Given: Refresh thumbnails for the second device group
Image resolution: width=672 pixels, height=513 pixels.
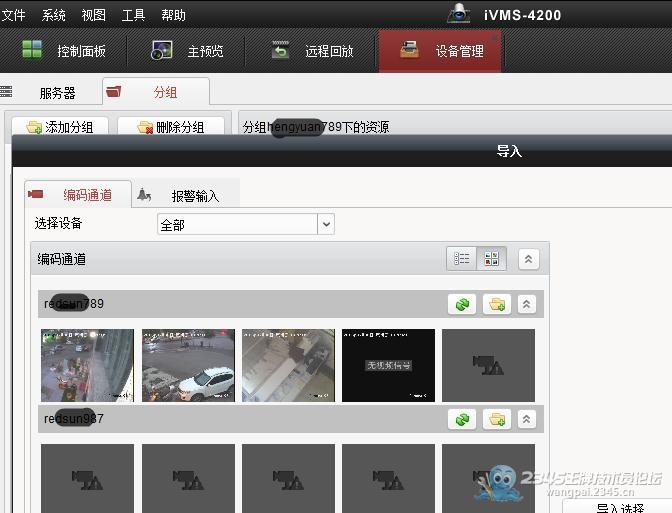Looking at the screenshot, I should [463, 420].
